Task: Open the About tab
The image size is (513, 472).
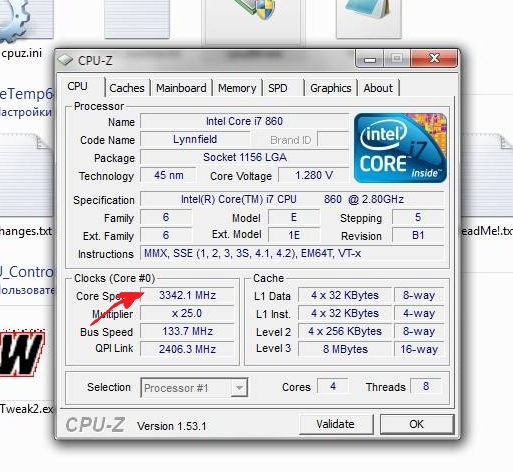Action: coord(378,88)
